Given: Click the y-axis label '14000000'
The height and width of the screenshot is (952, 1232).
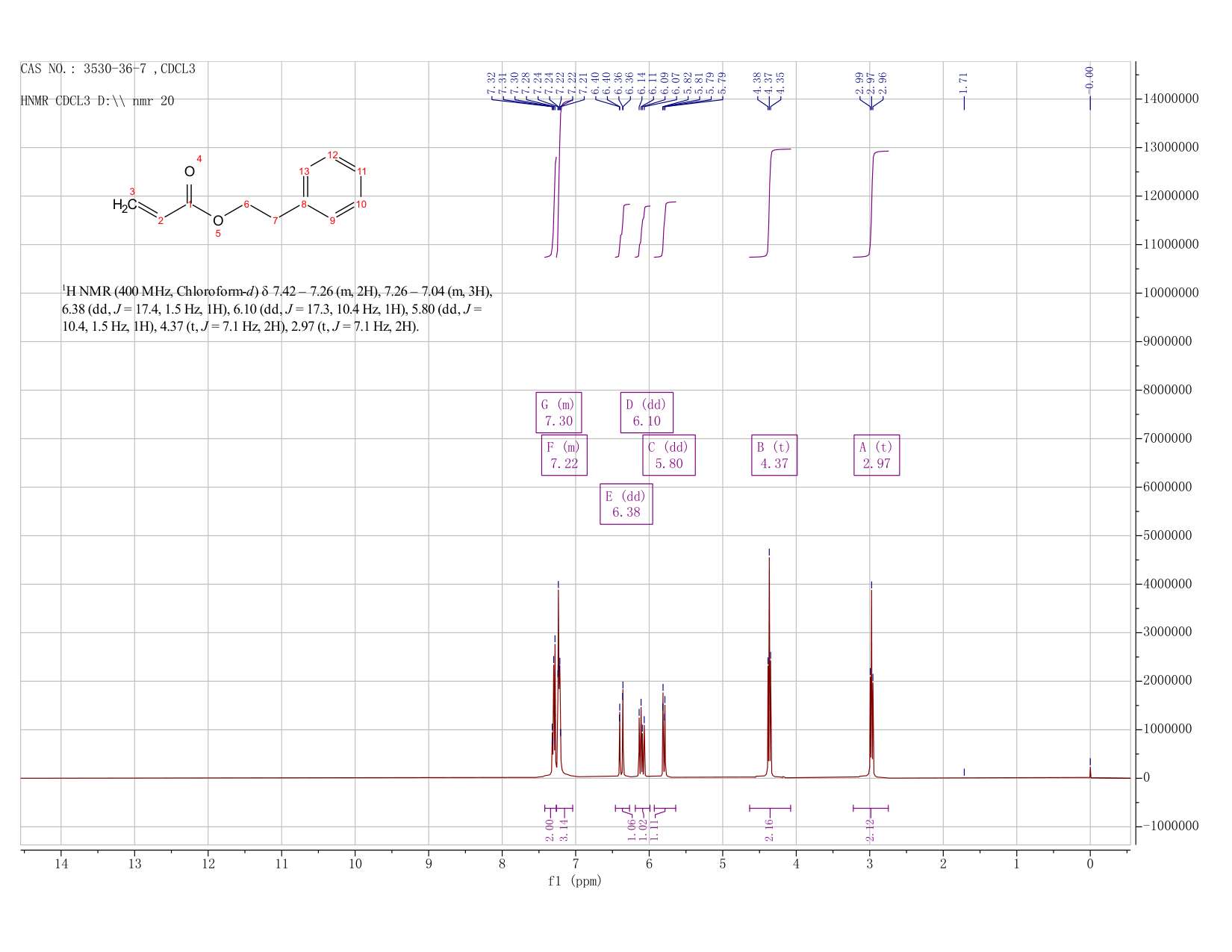Looking at the screenshot, I should click(1171, 99).
